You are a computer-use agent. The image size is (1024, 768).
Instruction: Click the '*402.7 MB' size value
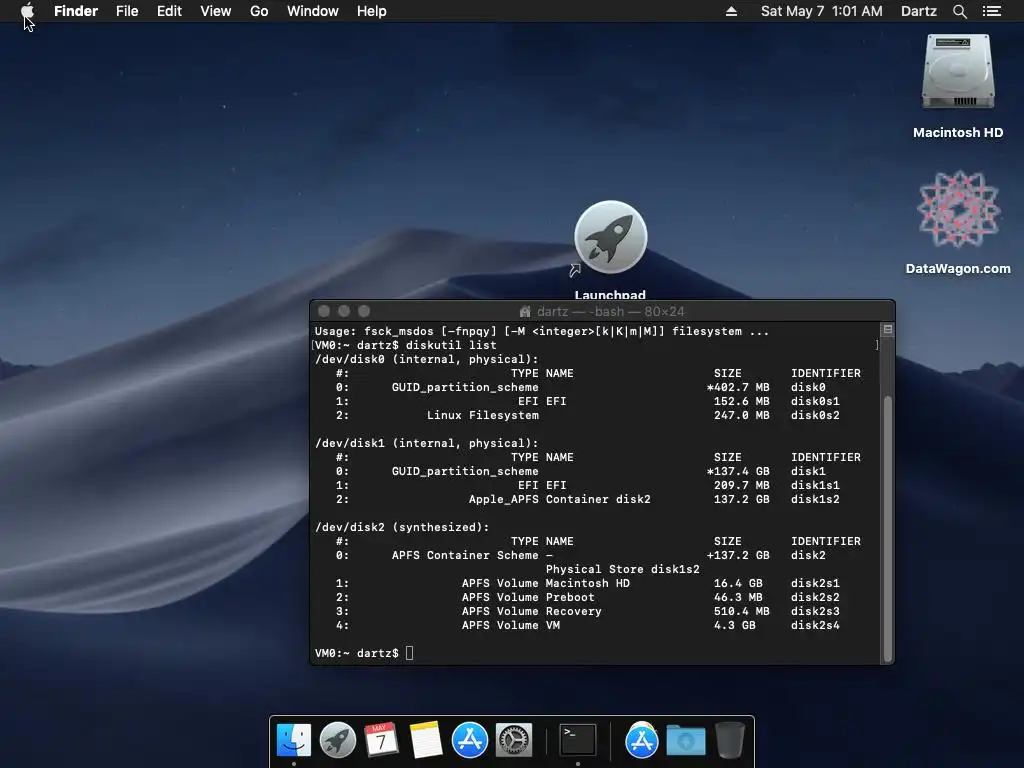click(738, 387)
